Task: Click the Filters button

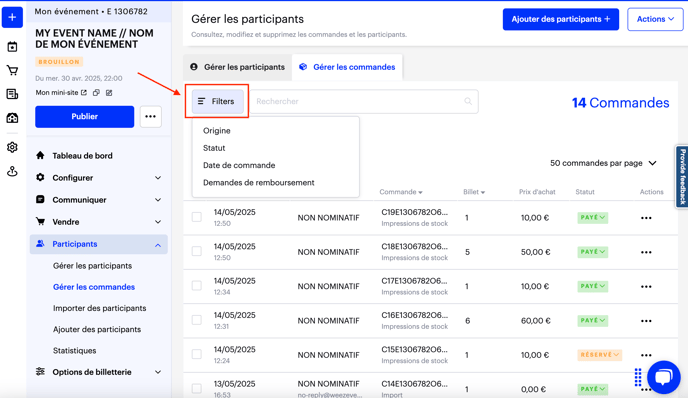Action: point(218,101)
